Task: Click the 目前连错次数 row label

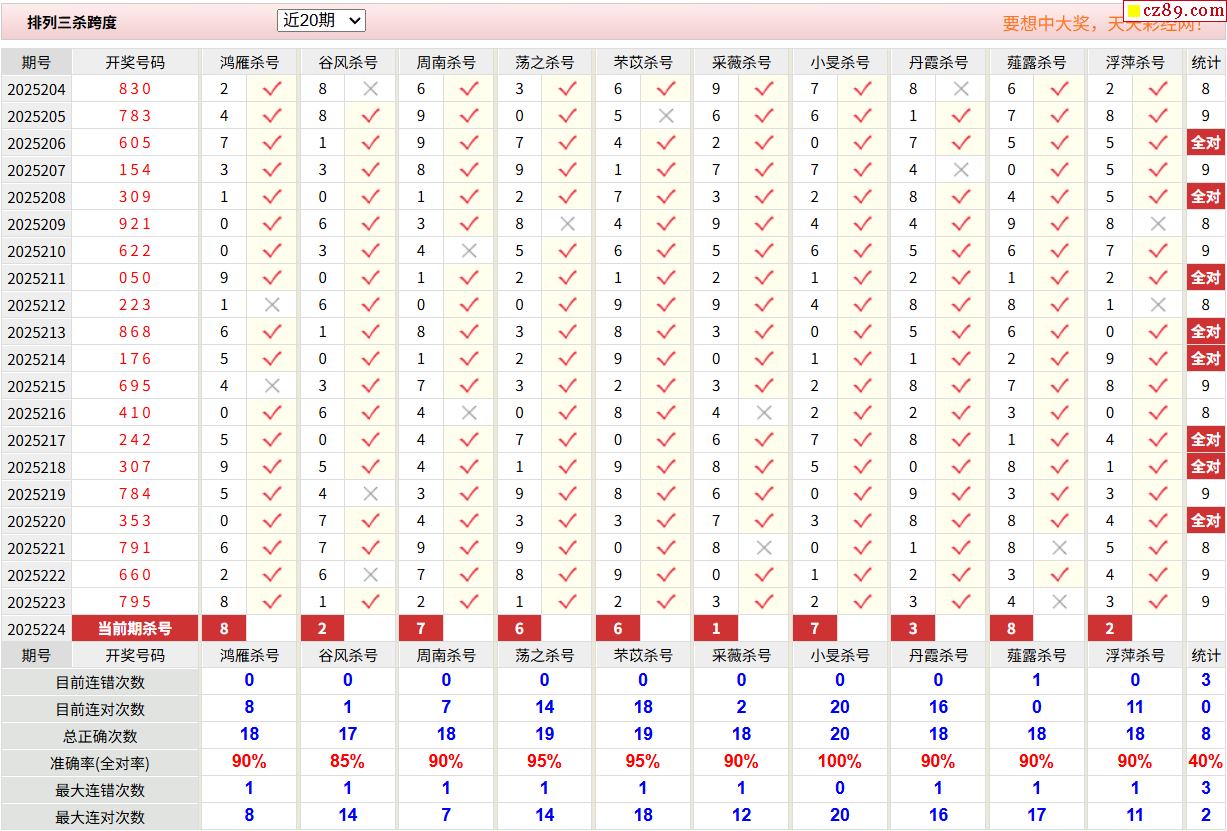Action: [x=100, y=682]
